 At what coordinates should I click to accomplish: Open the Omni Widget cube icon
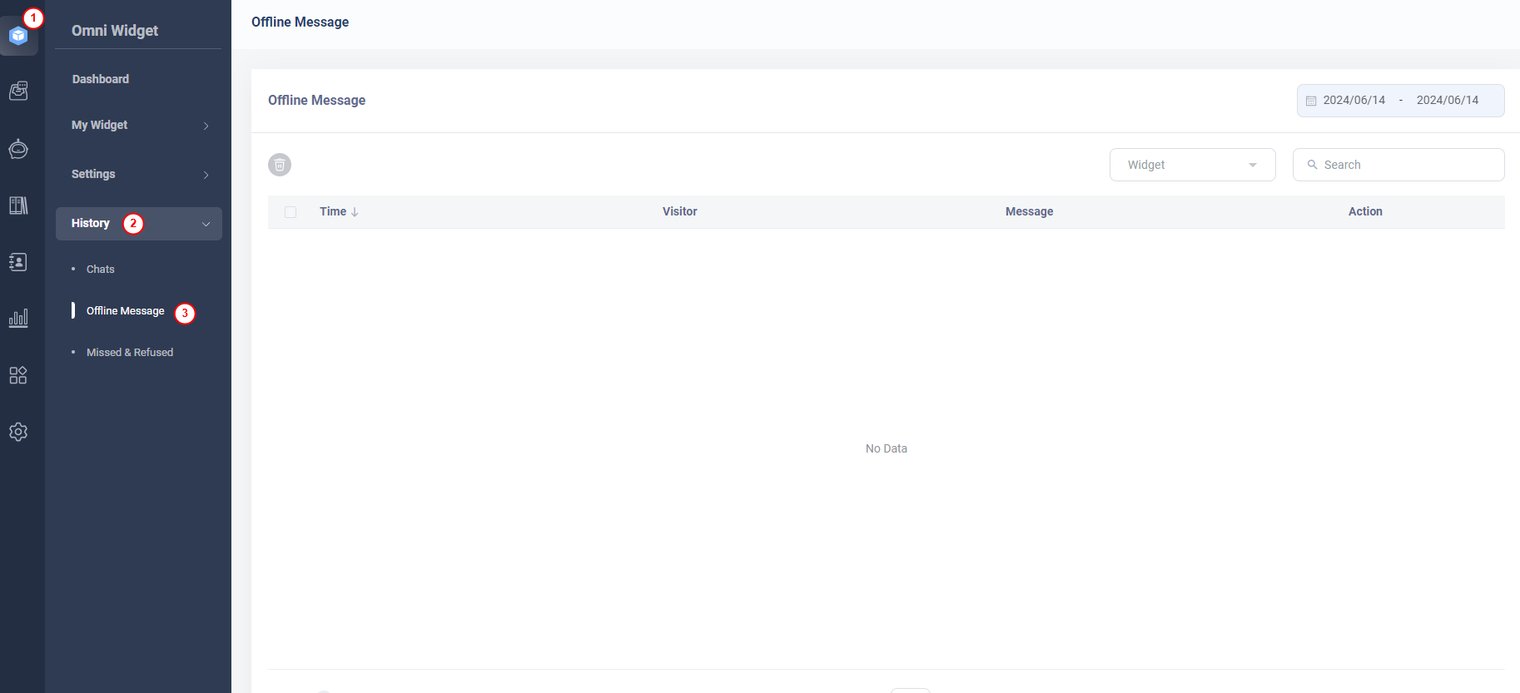tap(18, 36)
